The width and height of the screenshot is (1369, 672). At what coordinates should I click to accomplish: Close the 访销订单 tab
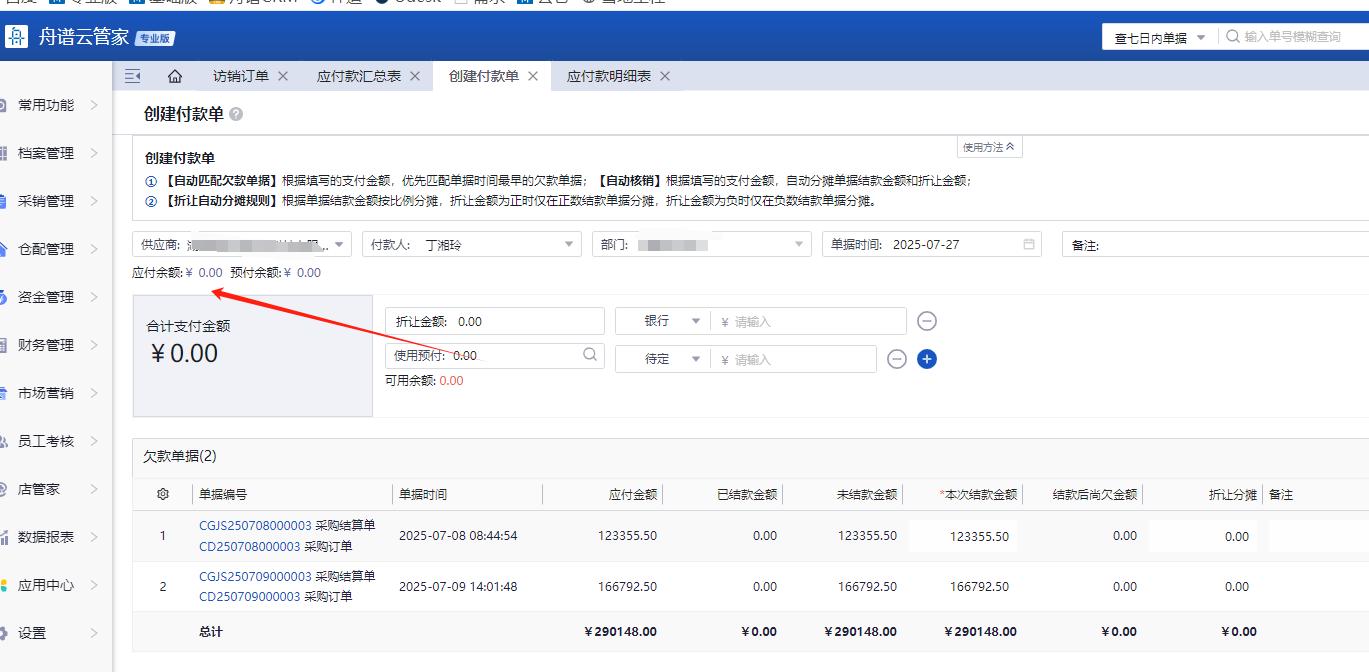point(283,76)
